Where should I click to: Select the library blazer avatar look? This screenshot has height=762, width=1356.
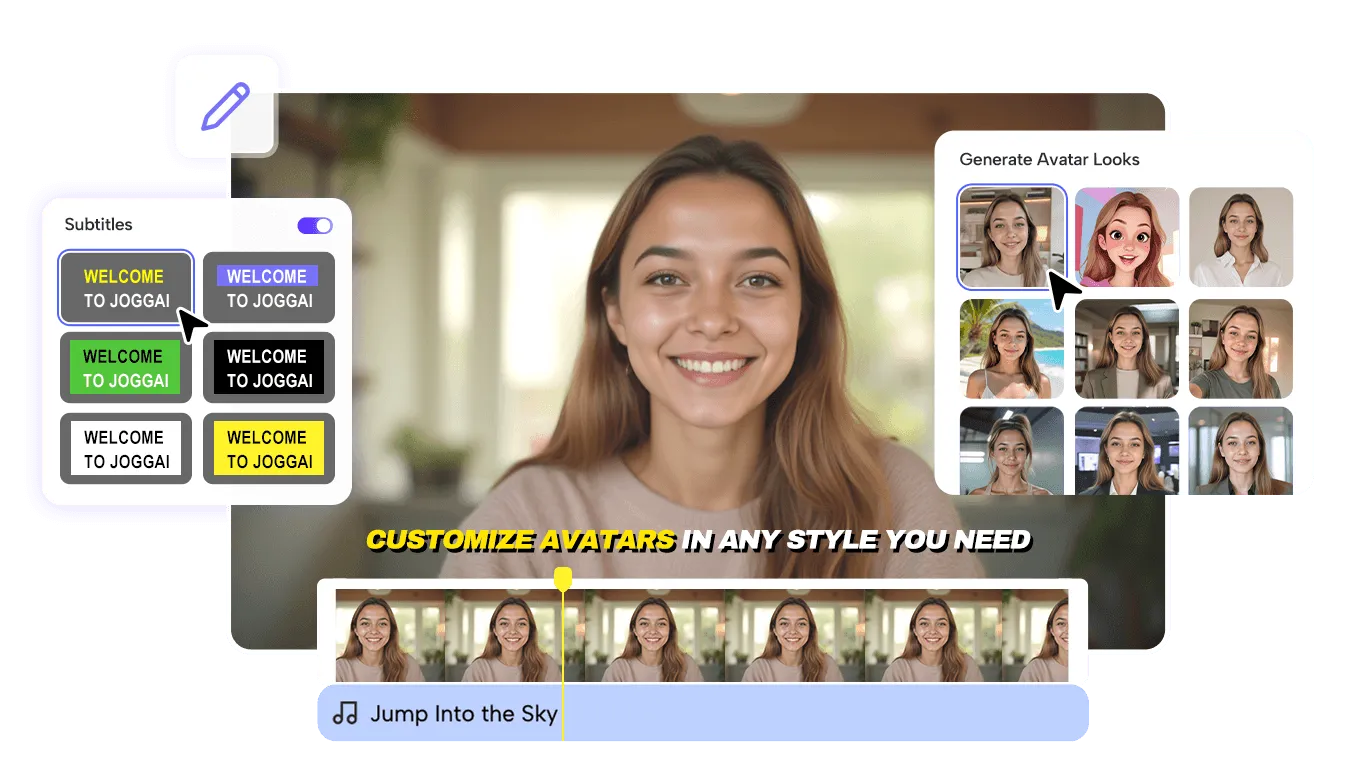[1127, 349]
